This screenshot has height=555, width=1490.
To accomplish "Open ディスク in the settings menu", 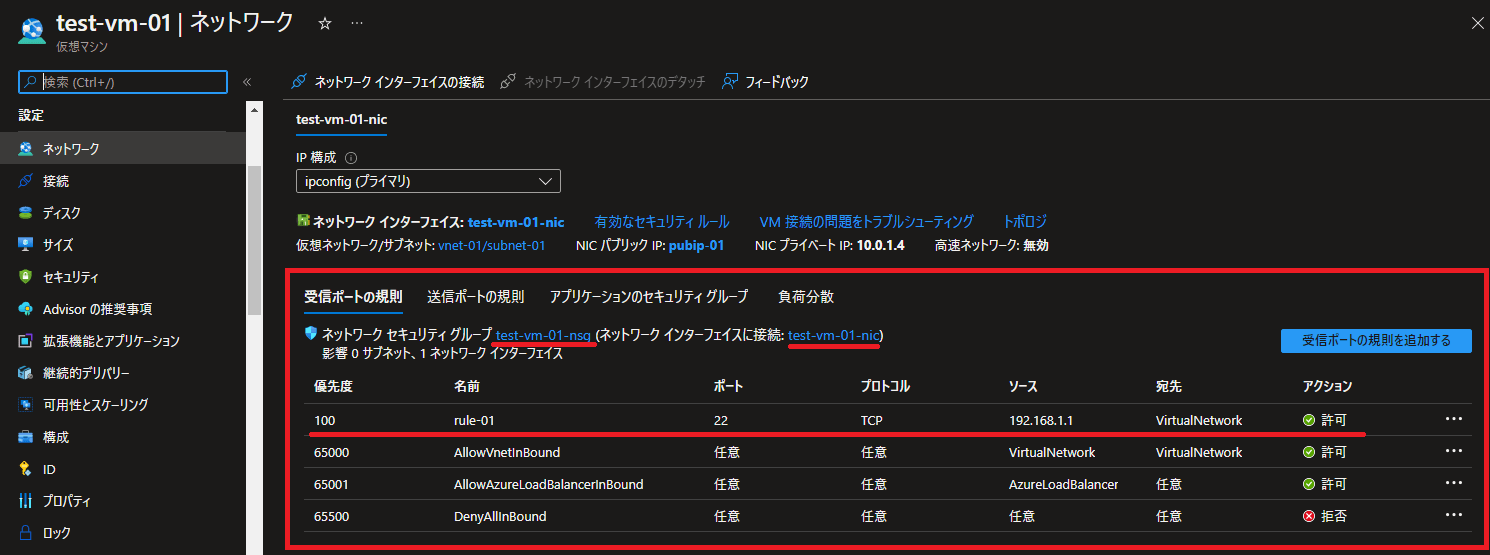I will (62, 213).
